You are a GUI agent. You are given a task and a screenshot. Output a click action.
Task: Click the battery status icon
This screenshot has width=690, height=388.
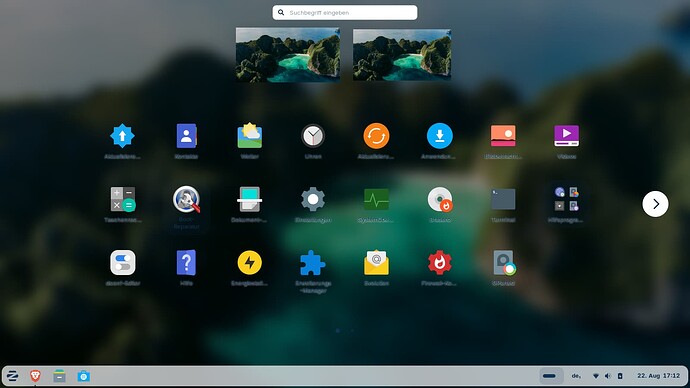(x=620, y=376)
